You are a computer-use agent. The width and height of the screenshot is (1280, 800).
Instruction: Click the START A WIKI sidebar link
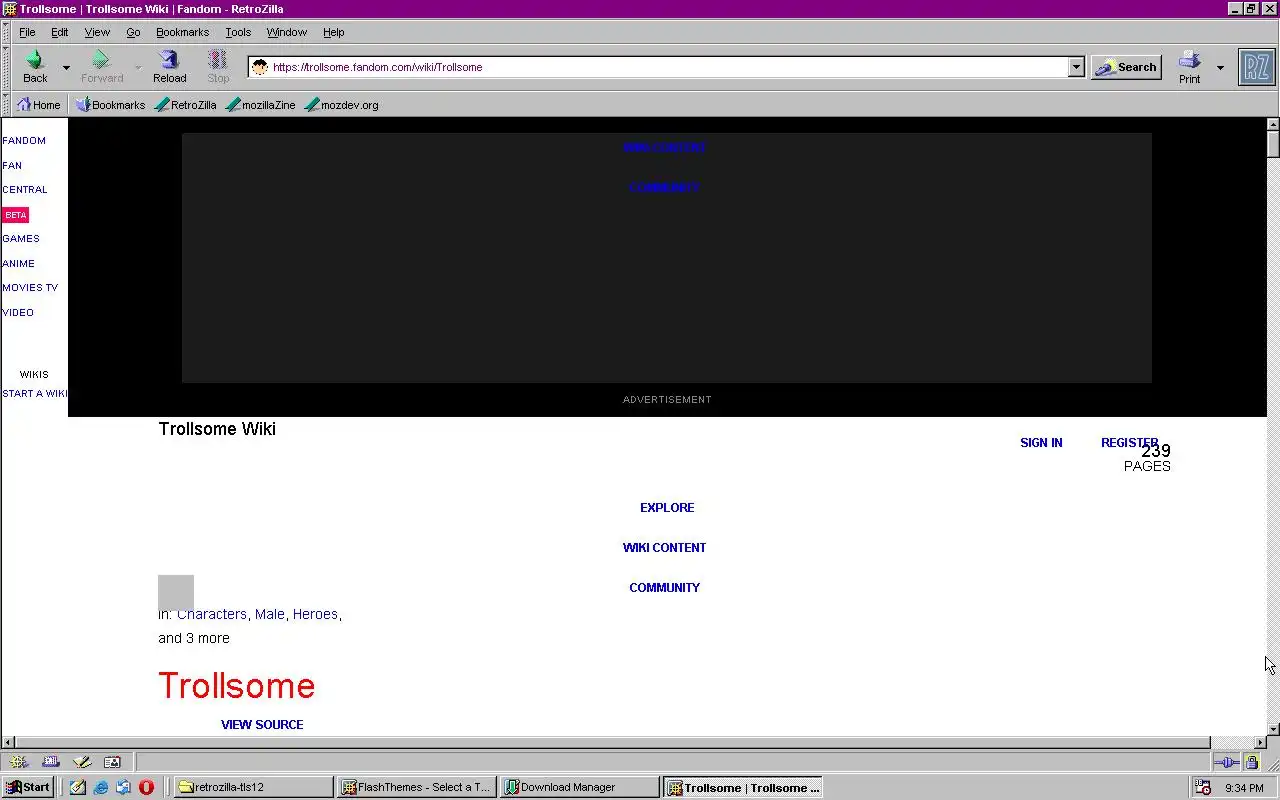[35, 394]
